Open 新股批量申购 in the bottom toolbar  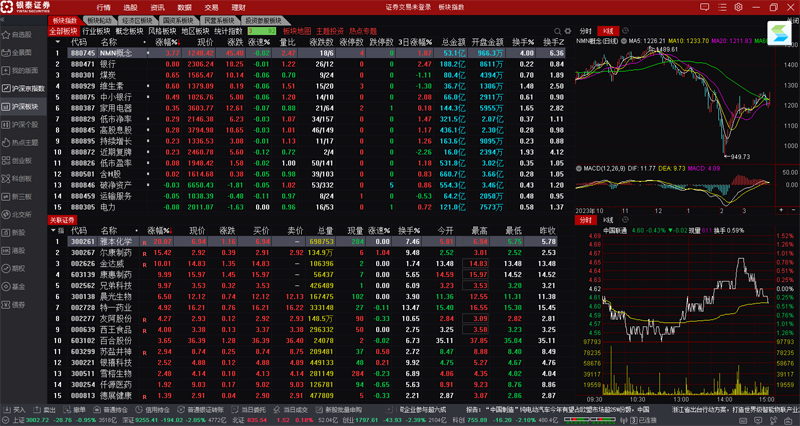coord(339,410)
